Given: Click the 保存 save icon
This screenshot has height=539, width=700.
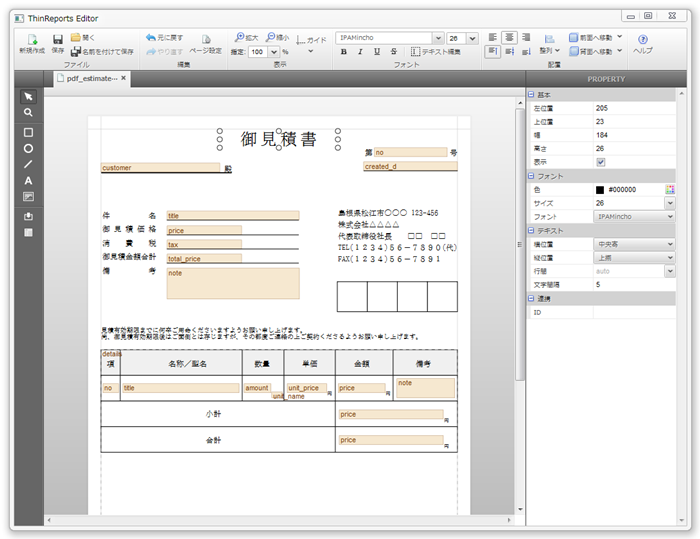Looking at the screenshot, I should click(57, 42).
